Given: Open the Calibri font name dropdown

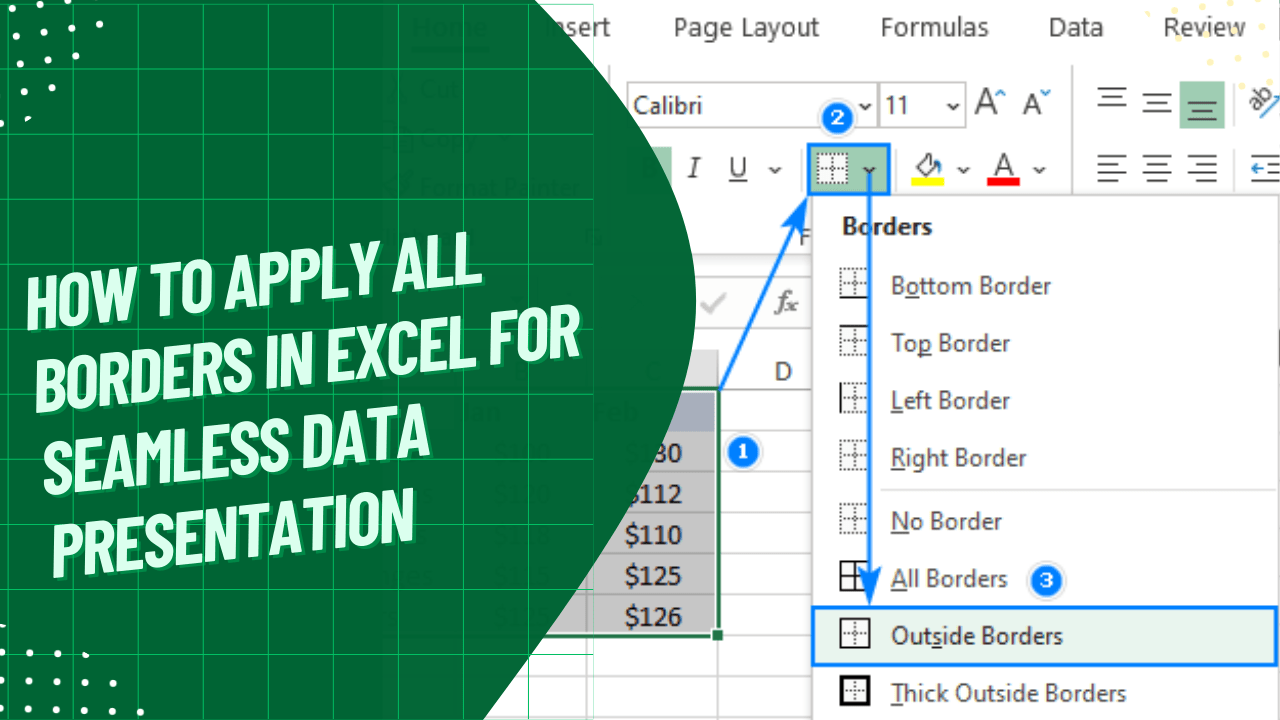Looking at the screenshot, I should coord(864,105).
